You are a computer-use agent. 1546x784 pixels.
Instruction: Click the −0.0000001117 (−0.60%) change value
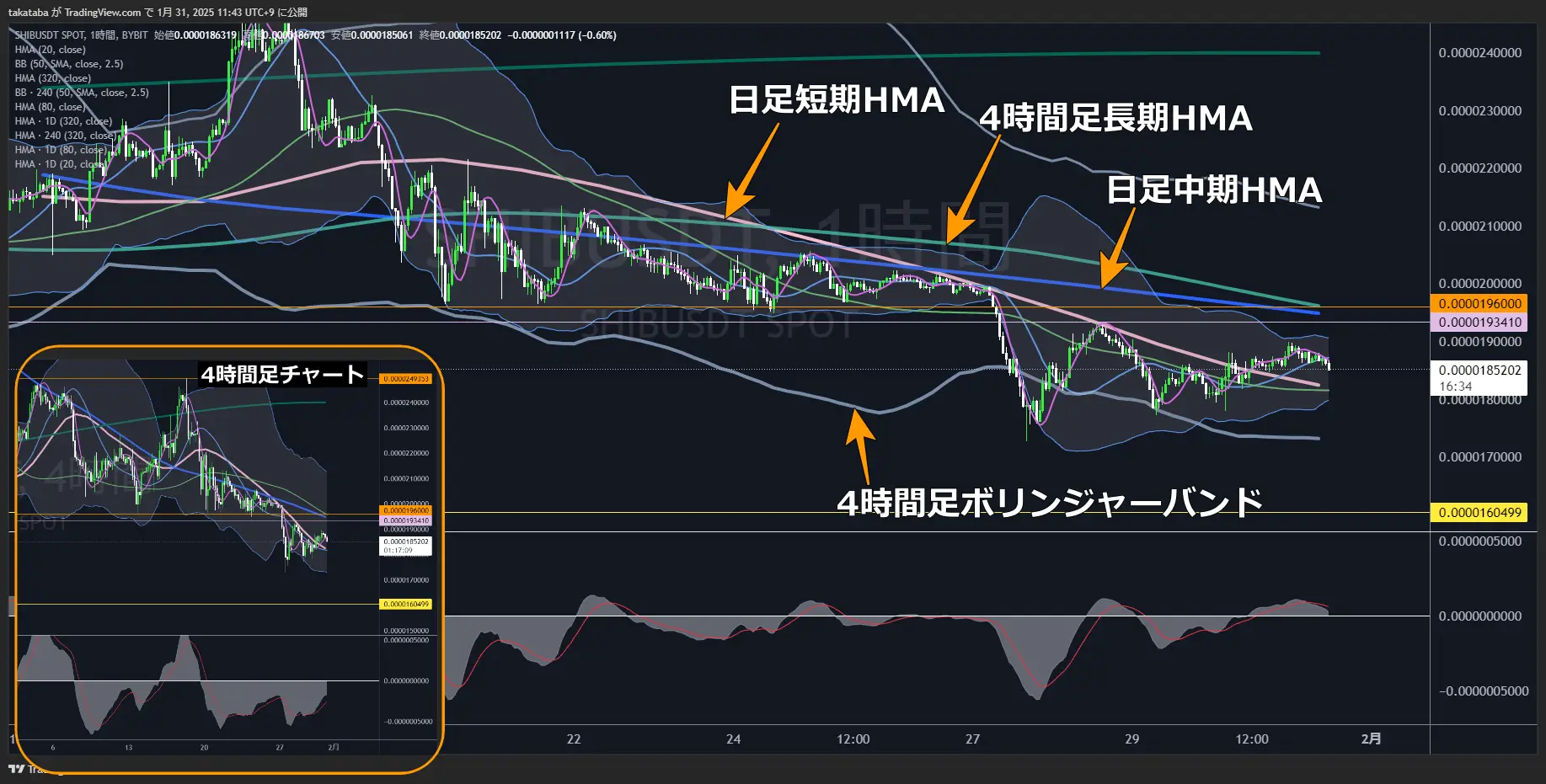click(562, 35)
